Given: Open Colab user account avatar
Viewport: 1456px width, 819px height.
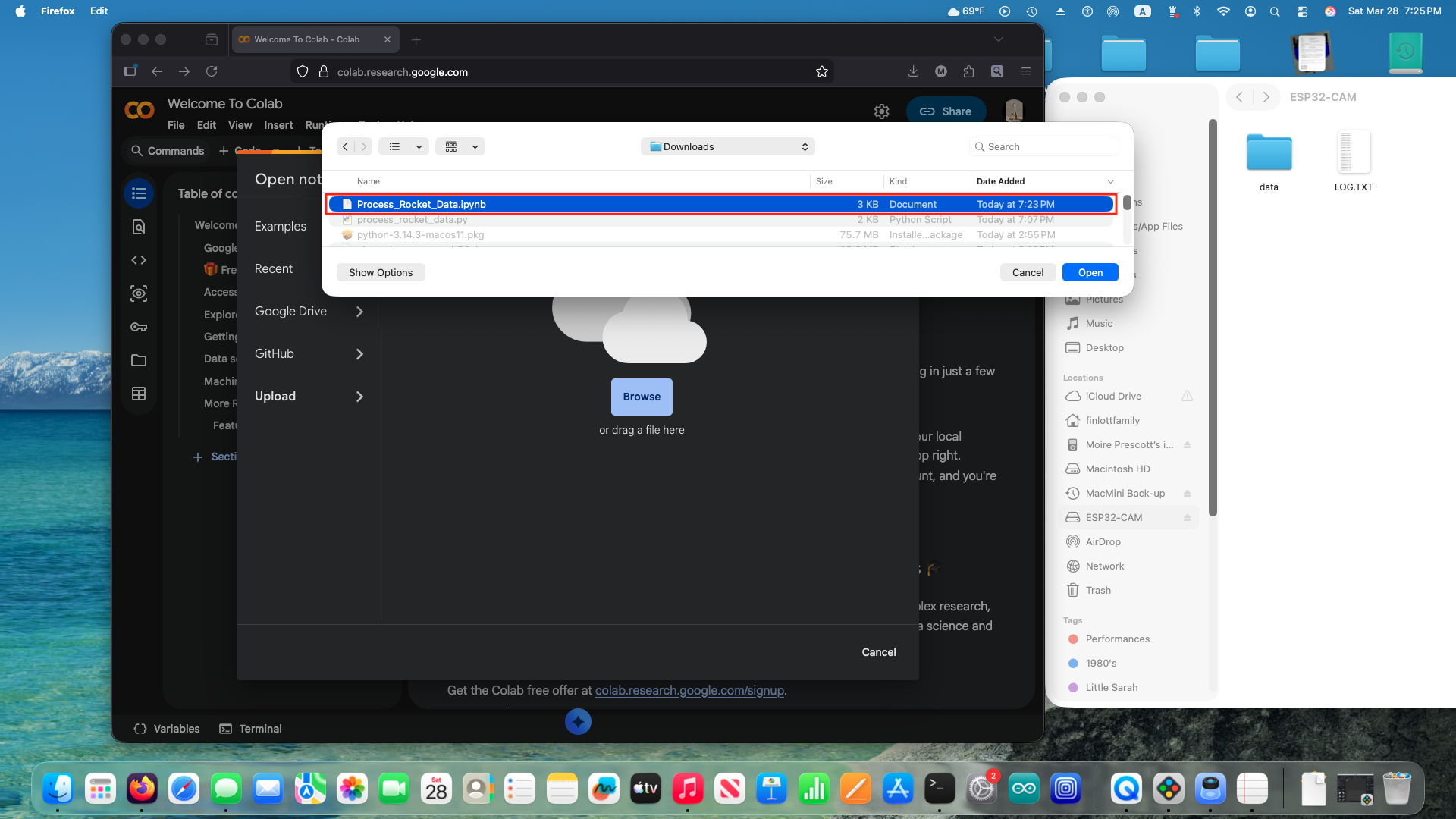Looking at the screenshot, I should click(1014, 111).
